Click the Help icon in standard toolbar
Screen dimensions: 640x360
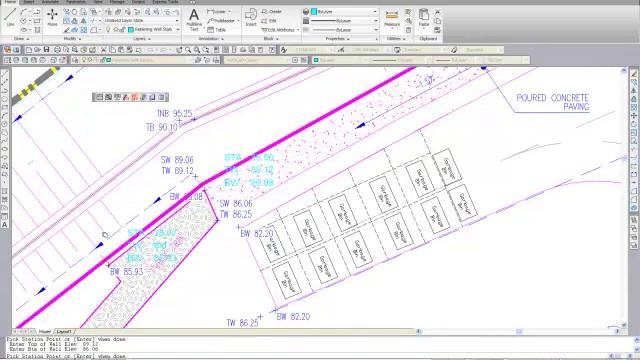coord(272,50)
